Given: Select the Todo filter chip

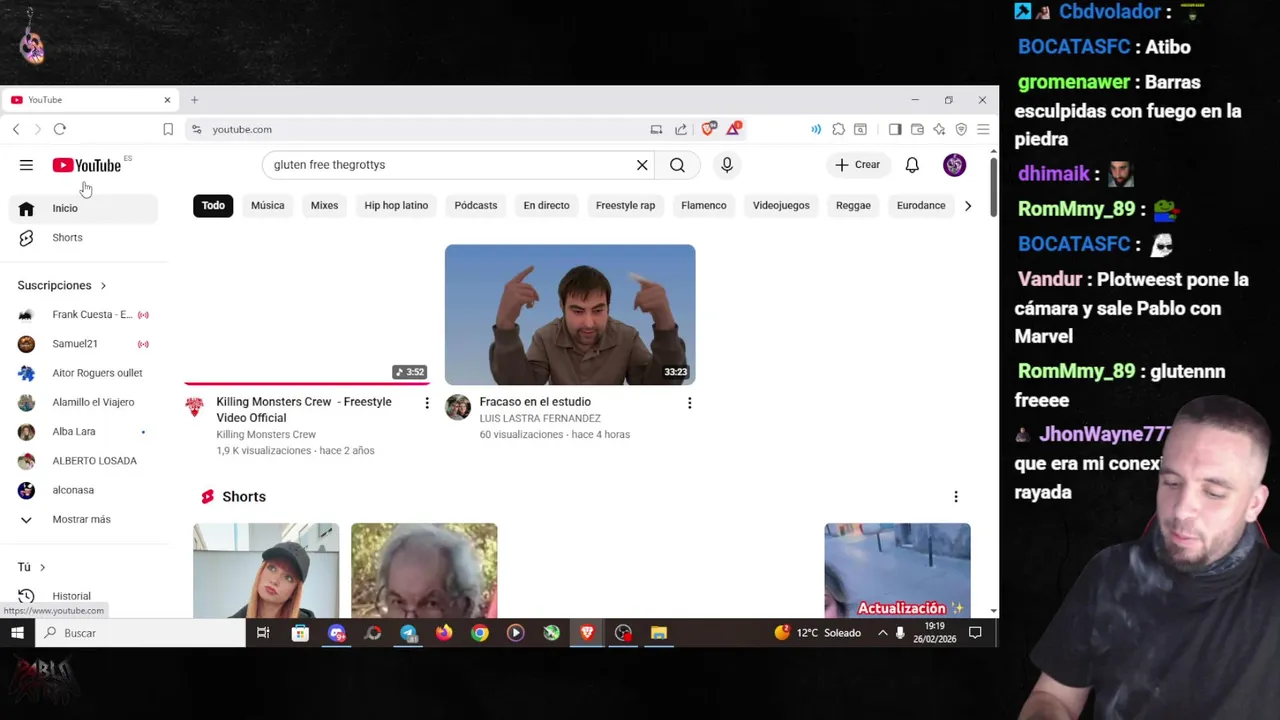Looking at the screenshot, I should (x=213, y=206).
